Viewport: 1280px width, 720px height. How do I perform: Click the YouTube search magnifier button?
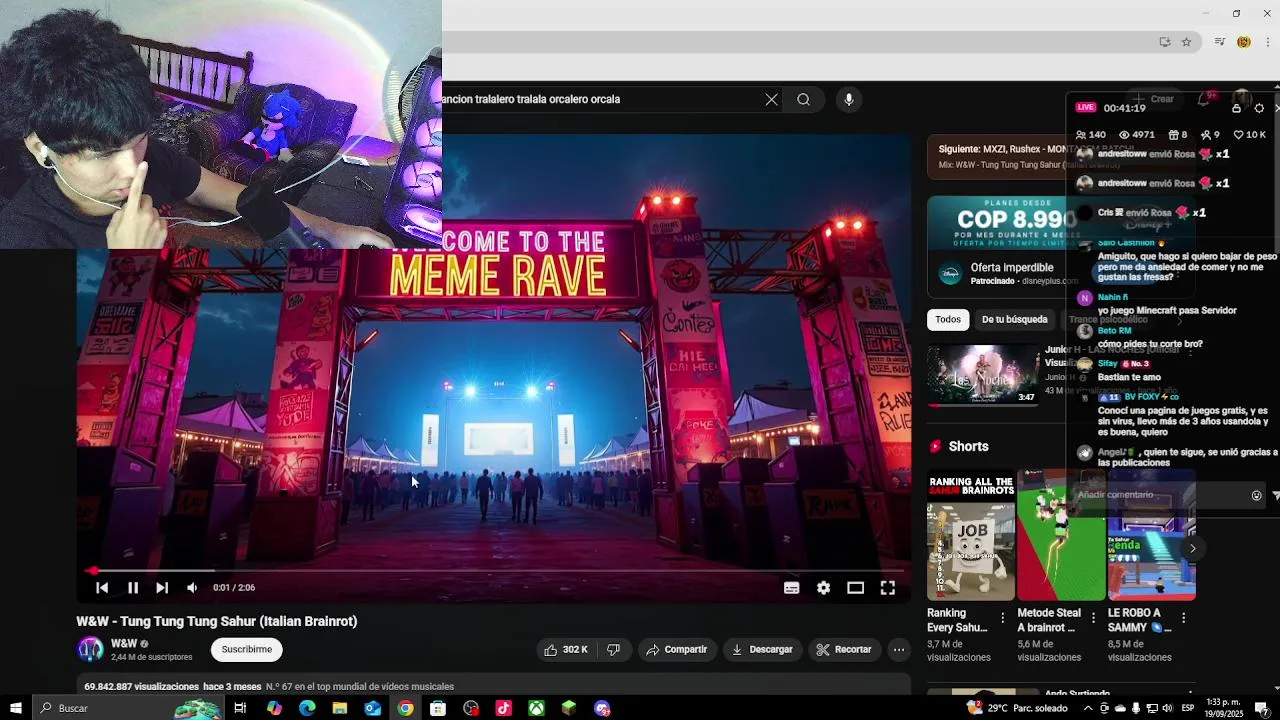[803, 99]
